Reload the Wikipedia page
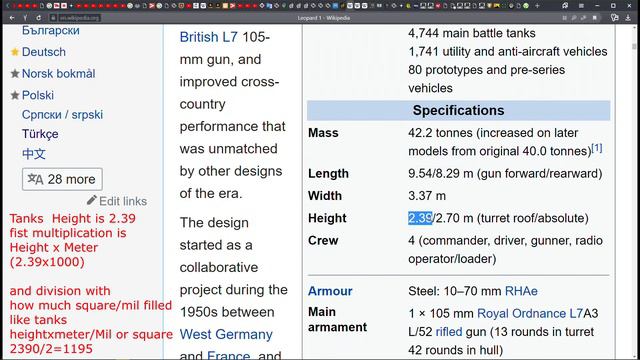The height and width of the screenshot is (360, 640). [x=38, y=18]
